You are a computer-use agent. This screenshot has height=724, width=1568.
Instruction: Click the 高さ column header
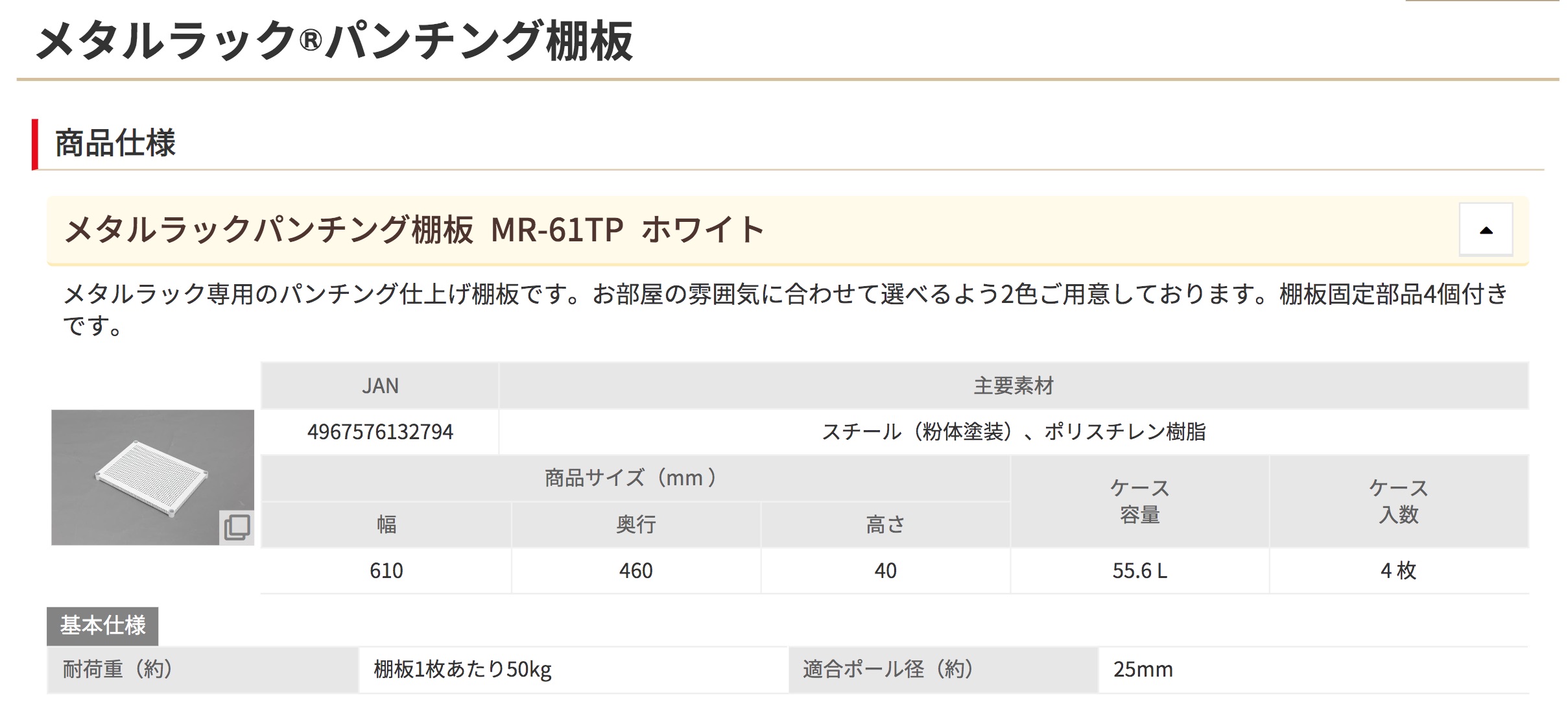[885, 524]
